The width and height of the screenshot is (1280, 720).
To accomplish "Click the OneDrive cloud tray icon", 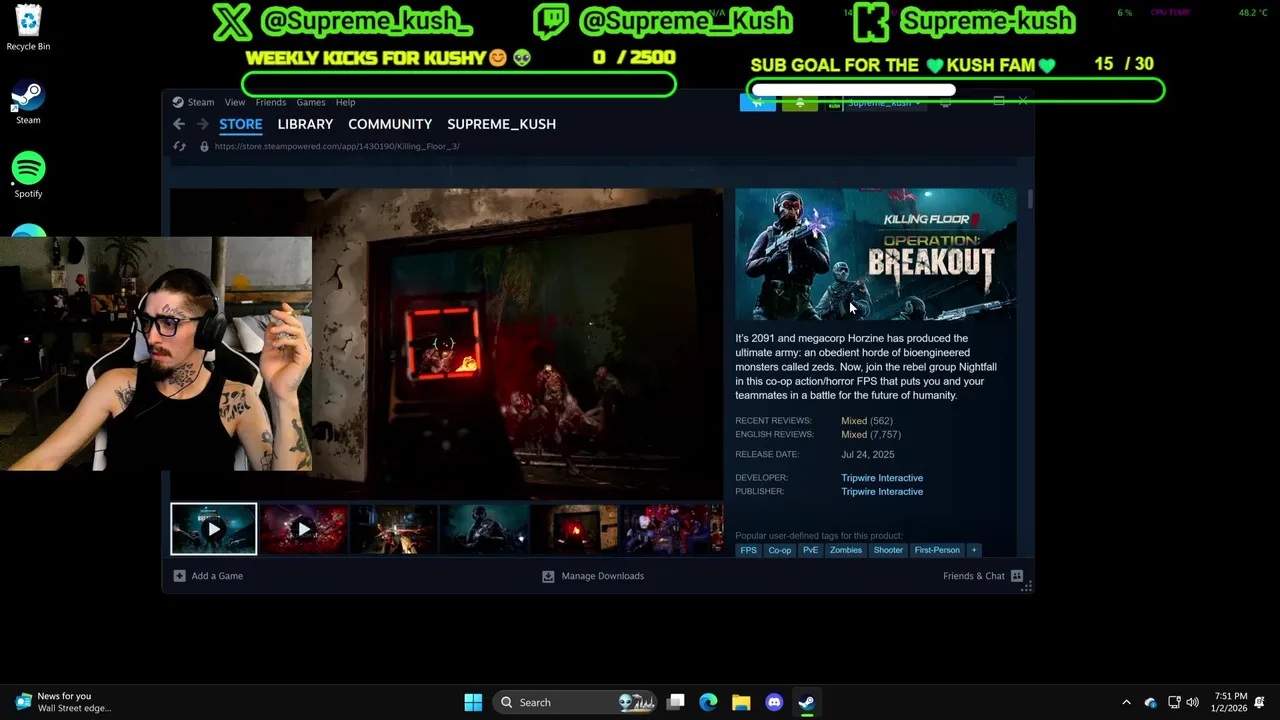I will click(1150, 702).
